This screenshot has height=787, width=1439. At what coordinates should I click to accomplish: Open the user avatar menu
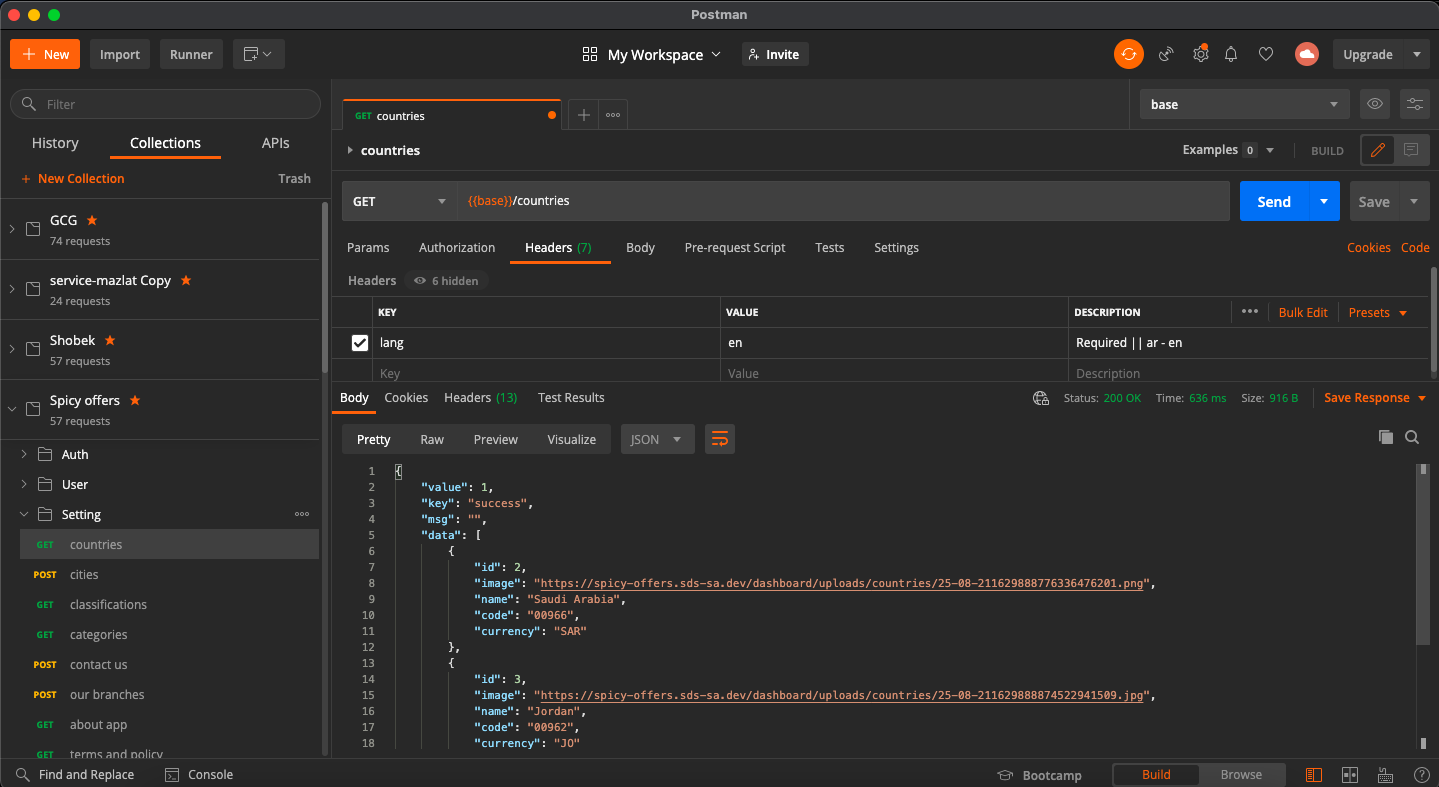pos(1306,54)
